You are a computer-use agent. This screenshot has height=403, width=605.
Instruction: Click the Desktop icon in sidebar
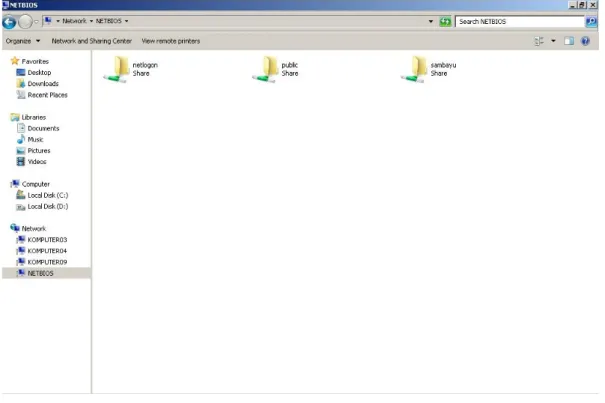pyautogui.click(x=21, y=72)
